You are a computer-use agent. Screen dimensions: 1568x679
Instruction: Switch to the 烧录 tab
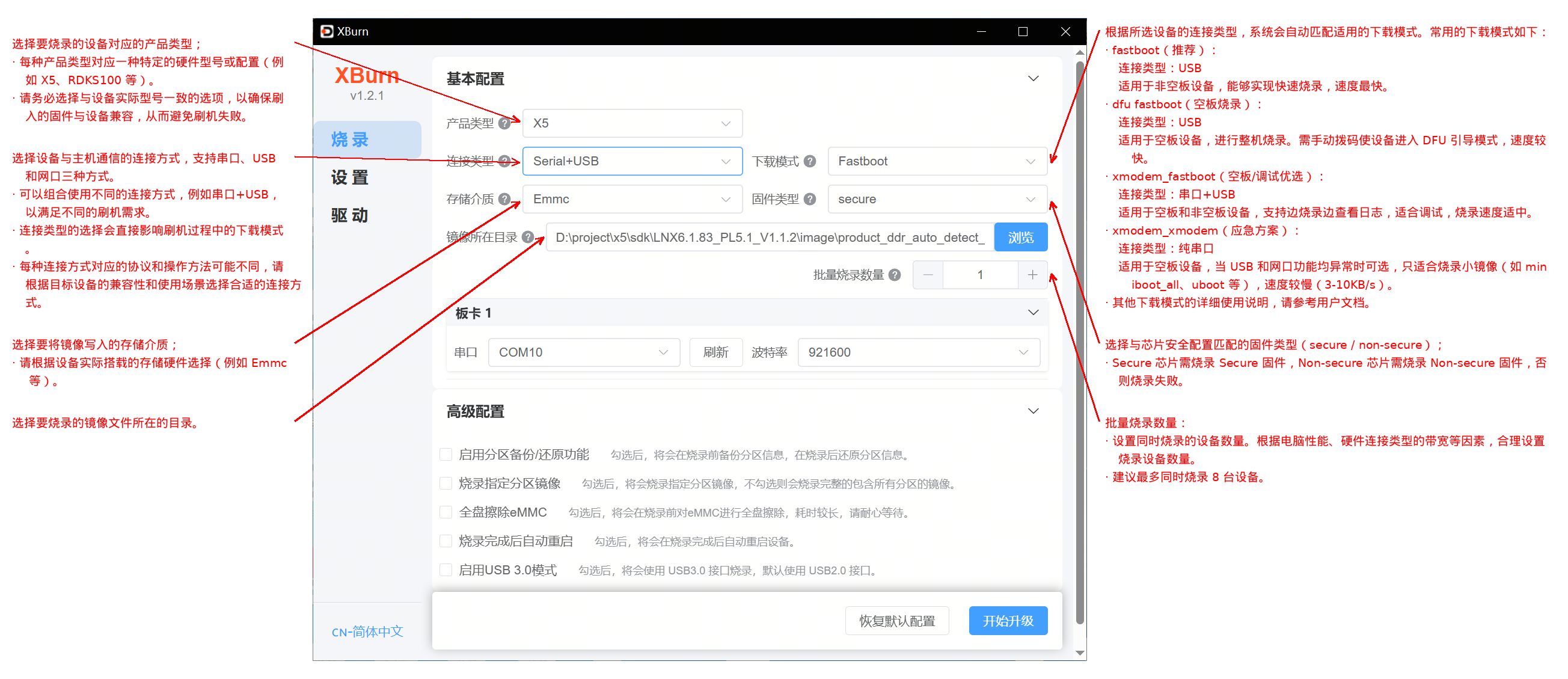[367, 140]
